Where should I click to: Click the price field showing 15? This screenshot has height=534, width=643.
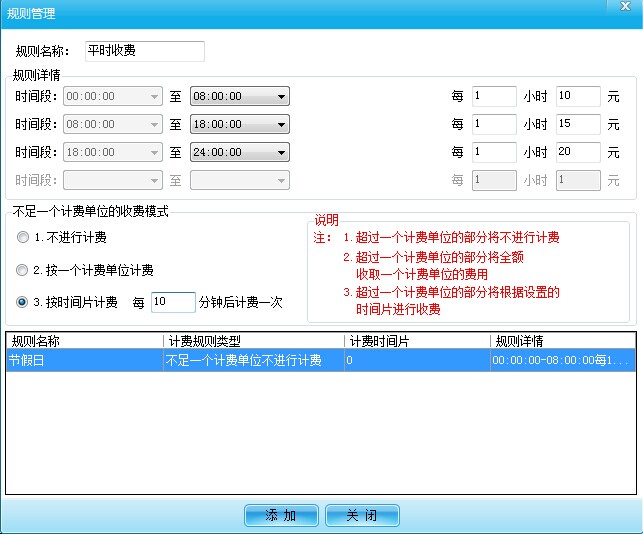[578, 124]
